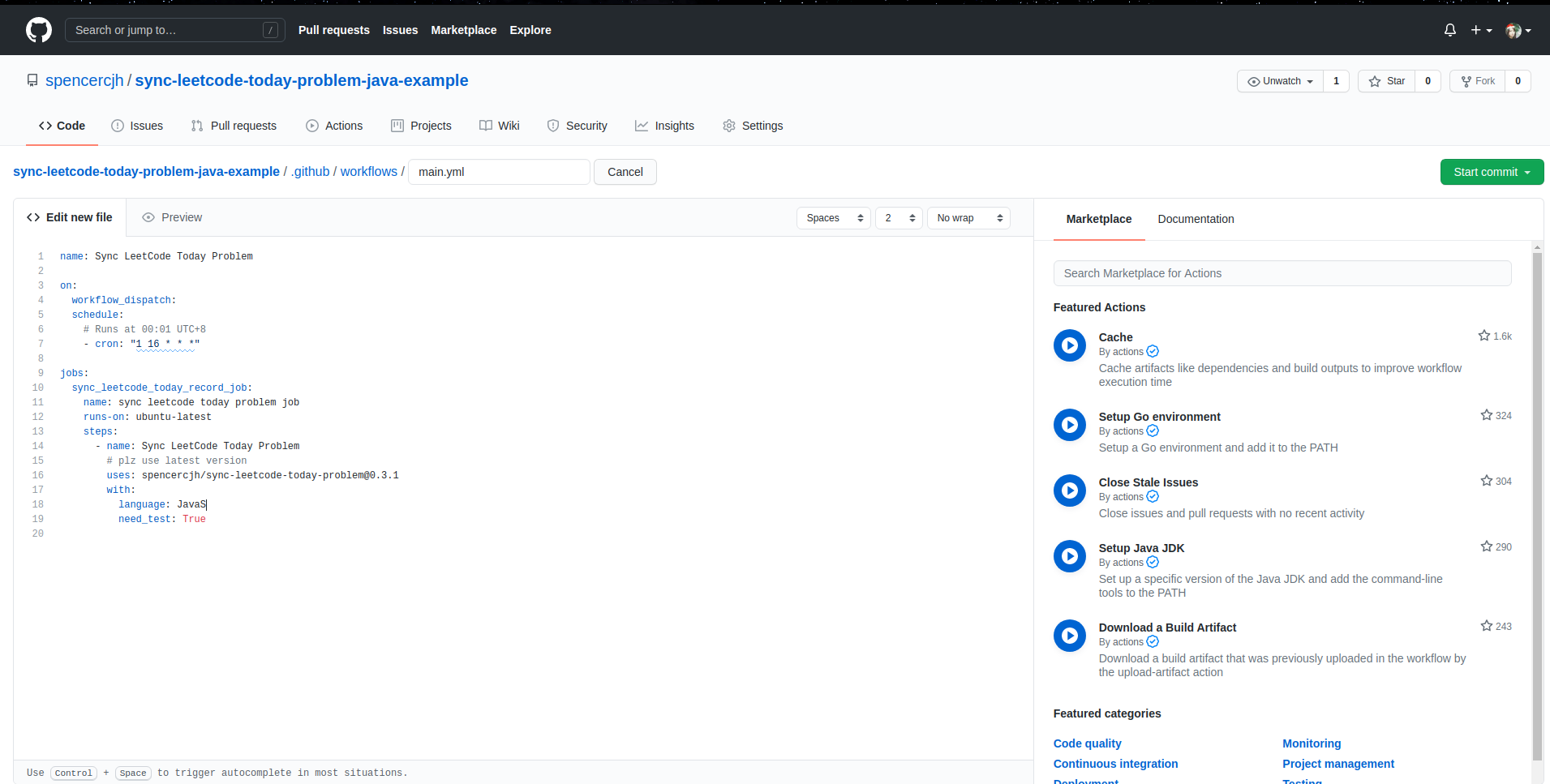This screenshot has width=1550, height=784.
Task: Open sync-leetcode-today-problem-java-example repo title link
Action: coord(302,80)
